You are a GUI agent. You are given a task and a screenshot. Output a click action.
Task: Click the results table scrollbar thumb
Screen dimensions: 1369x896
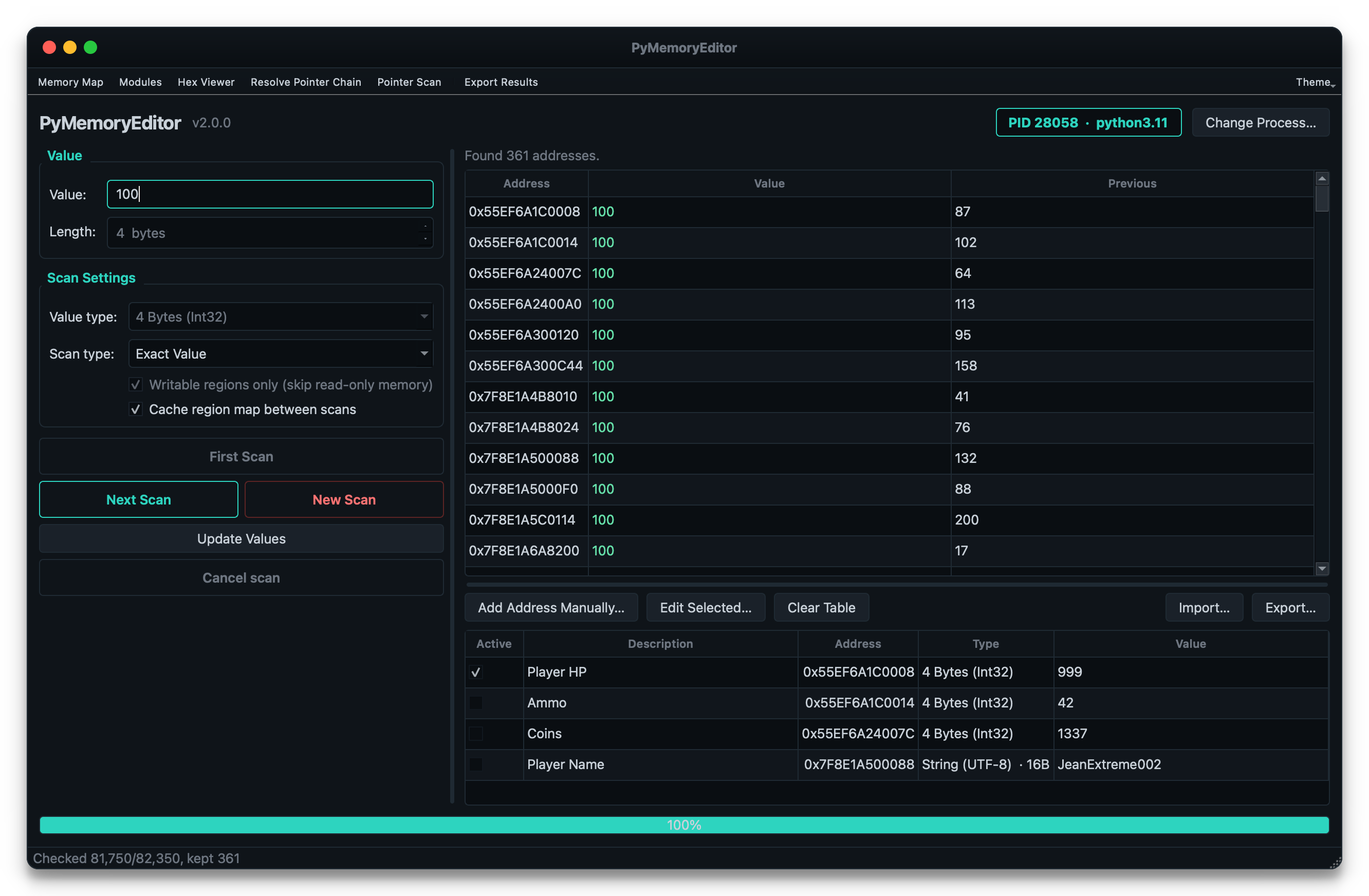pyautogui.click(x=1322, y=199)
